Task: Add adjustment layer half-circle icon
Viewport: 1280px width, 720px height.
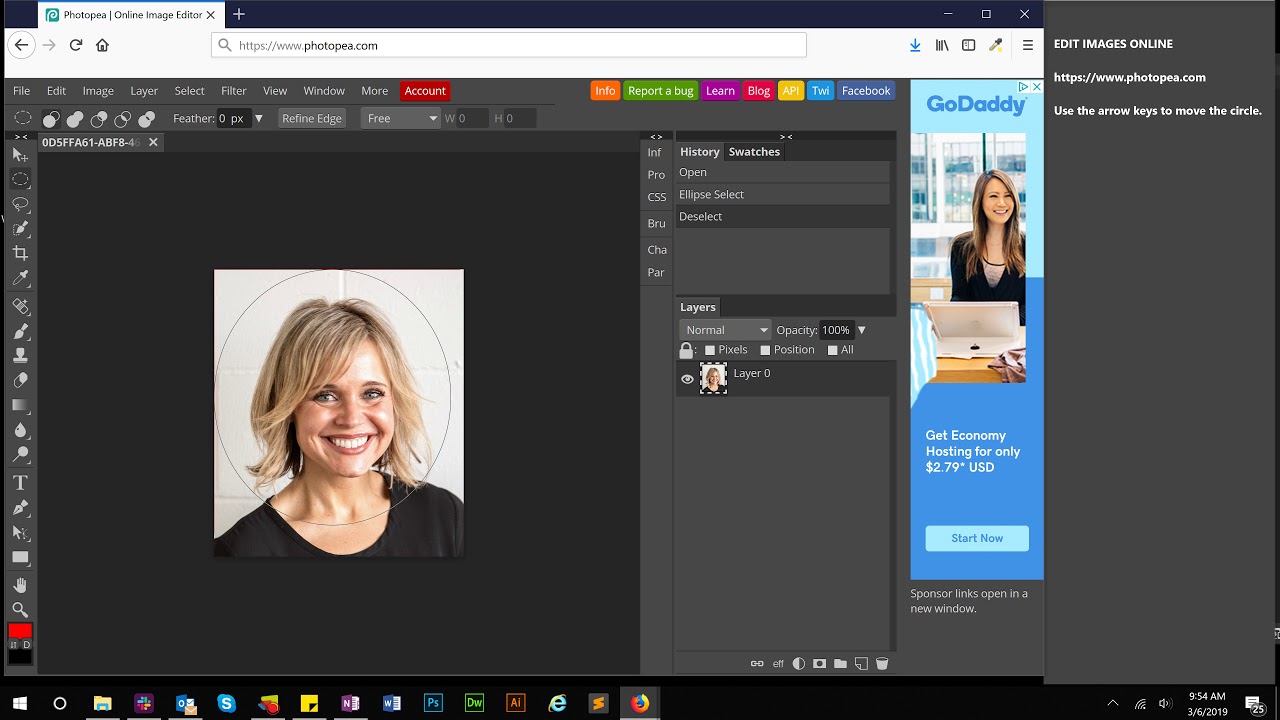Action: click(799, 664)
